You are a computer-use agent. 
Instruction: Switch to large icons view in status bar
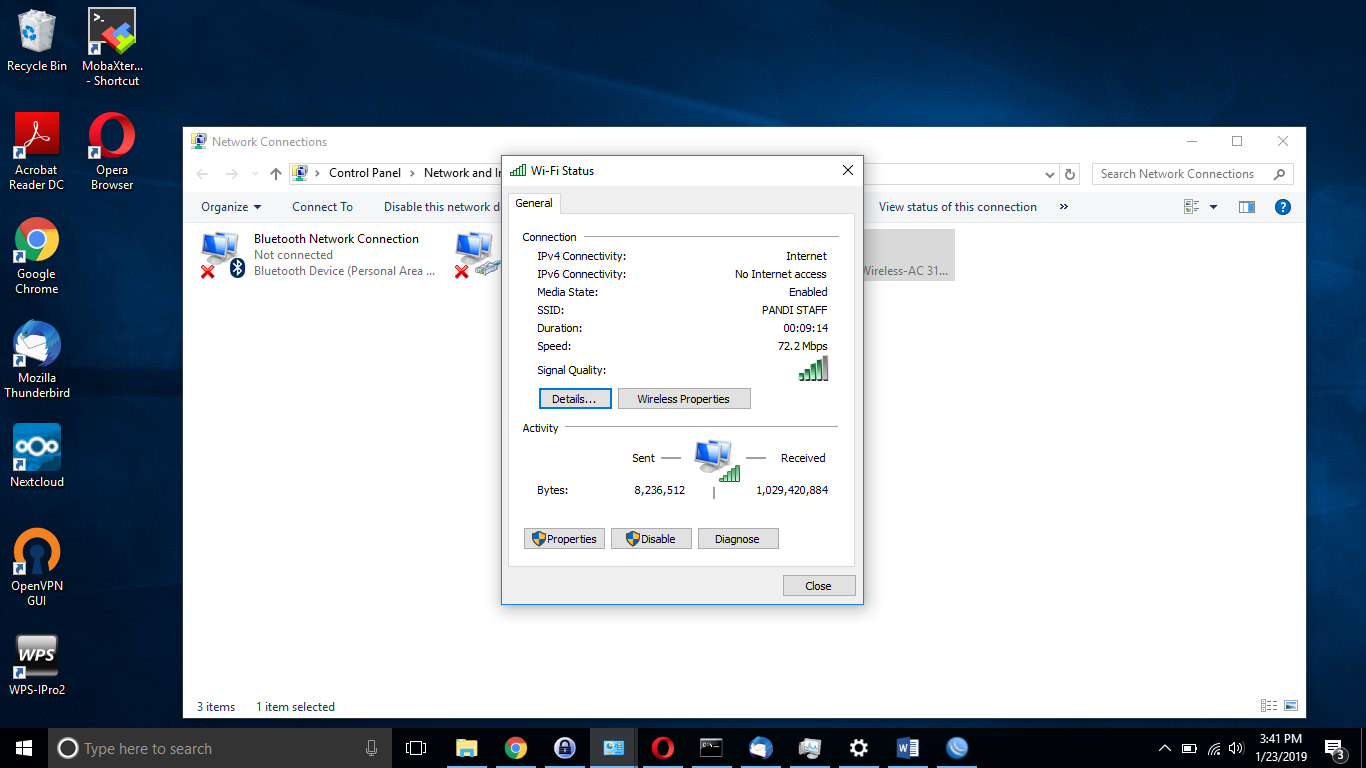coord(1290,706)
